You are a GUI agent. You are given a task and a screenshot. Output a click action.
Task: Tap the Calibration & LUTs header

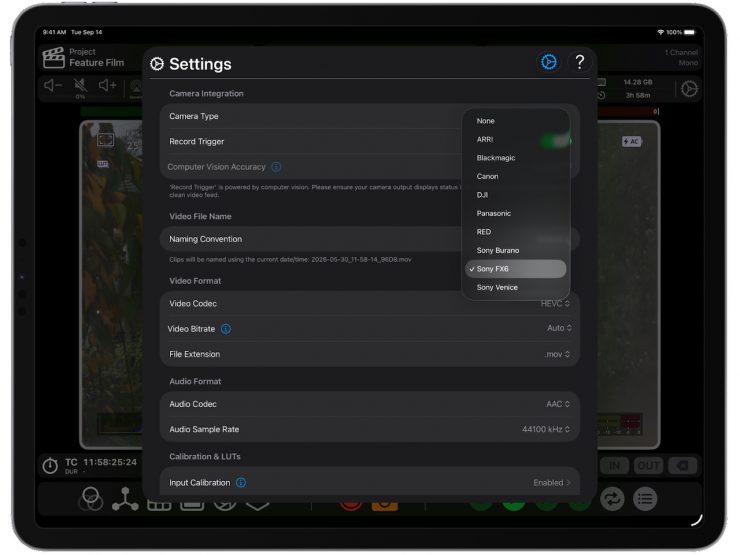(x=205, y=456)
